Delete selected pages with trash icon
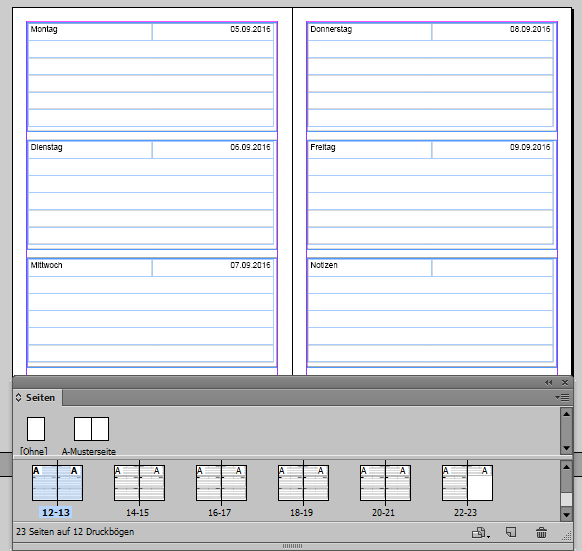Viewport: 582px width, 551px height. [x=541, y=532]
